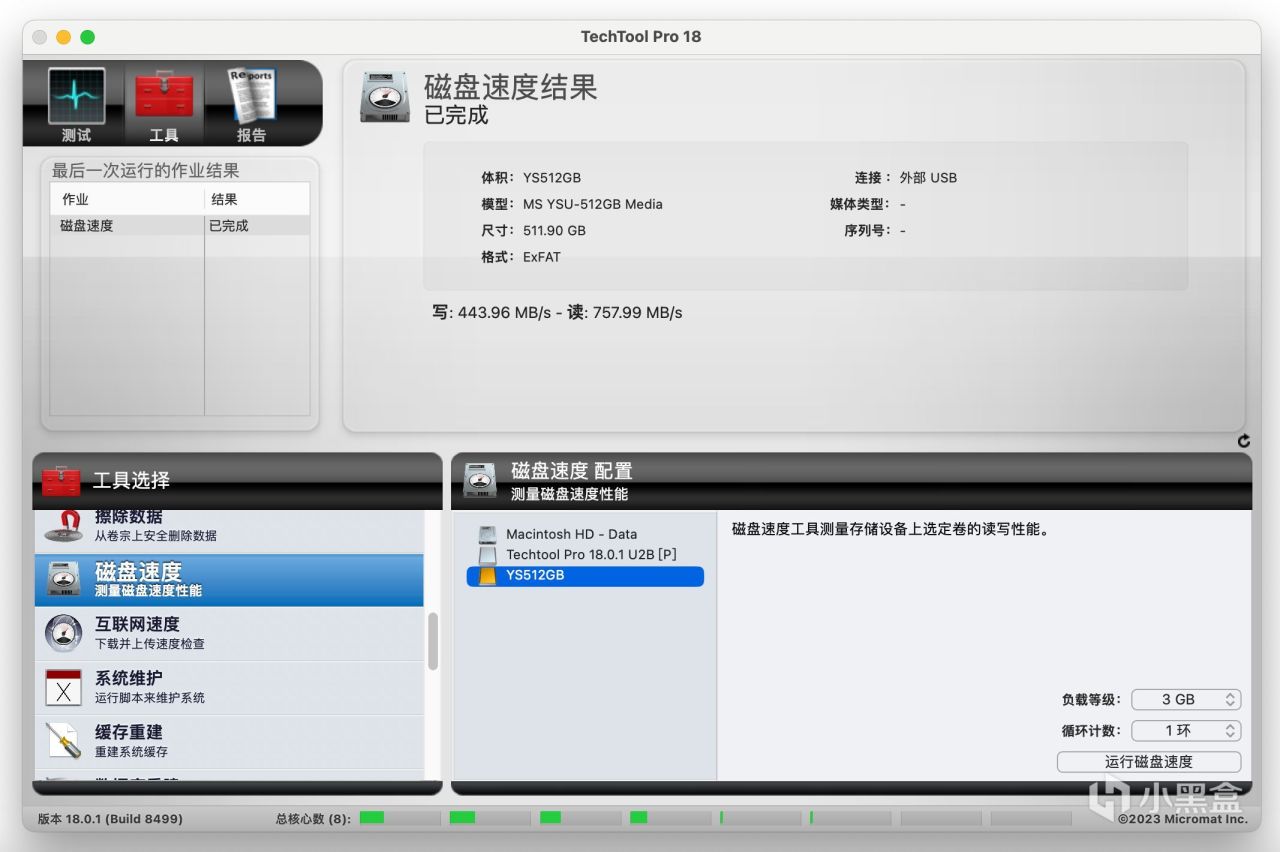Switch to the 工具 (Tools) tab
1280x852 pixels.
pos(164,105)
